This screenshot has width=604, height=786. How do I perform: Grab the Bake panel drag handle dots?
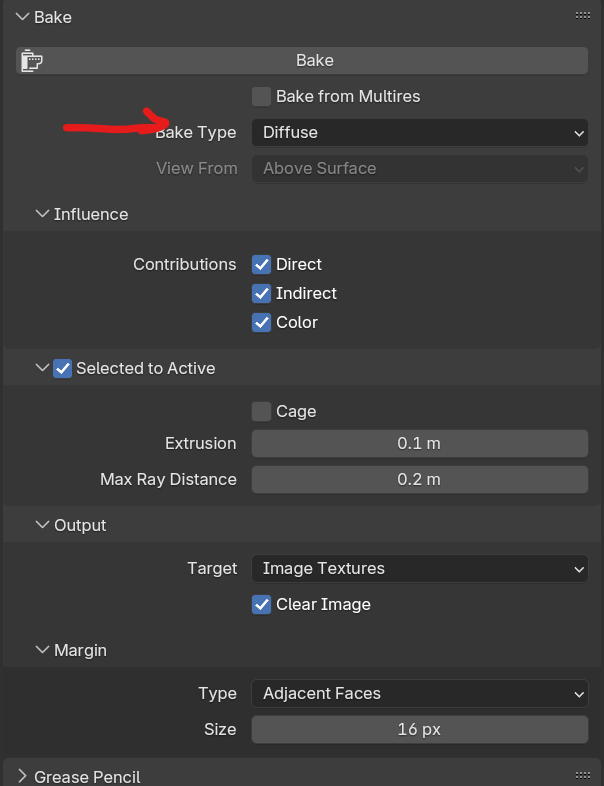(x=582, y=16)
